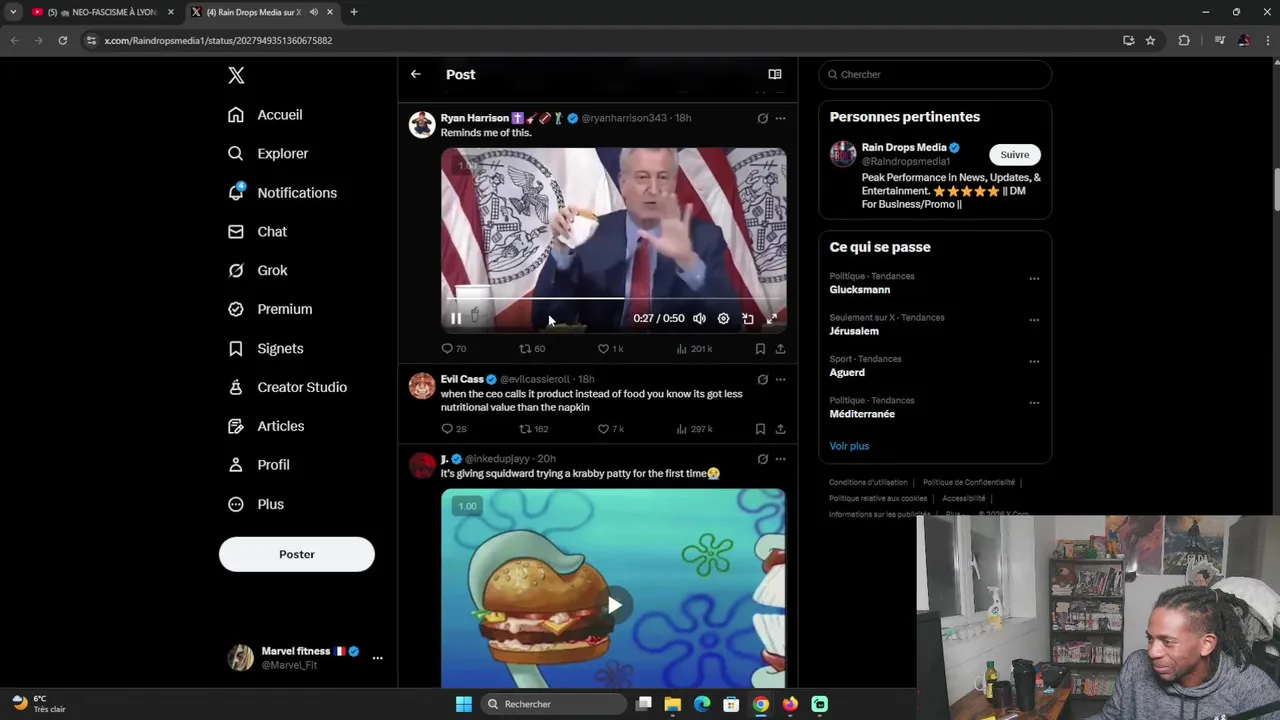Open more options on J.'s post

[780, 459]
